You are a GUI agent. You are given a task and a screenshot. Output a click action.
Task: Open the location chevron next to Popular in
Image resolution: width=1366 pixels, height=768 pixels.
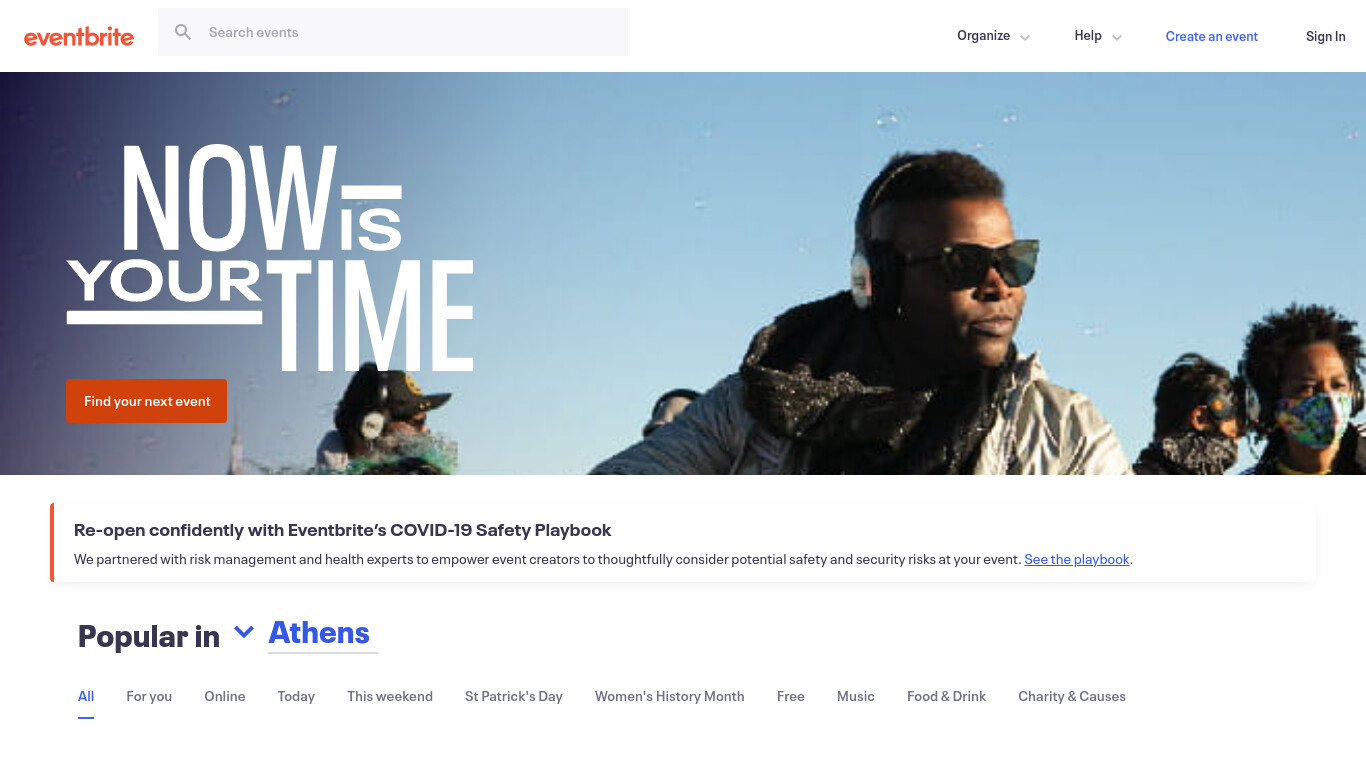coord(244,632)
